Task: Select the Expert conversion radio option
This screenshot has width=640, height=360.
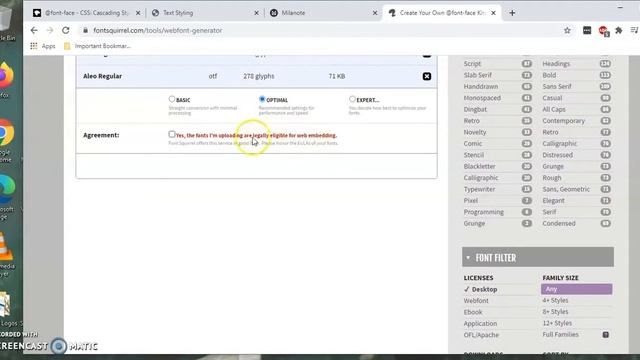Action: point(352,99)
